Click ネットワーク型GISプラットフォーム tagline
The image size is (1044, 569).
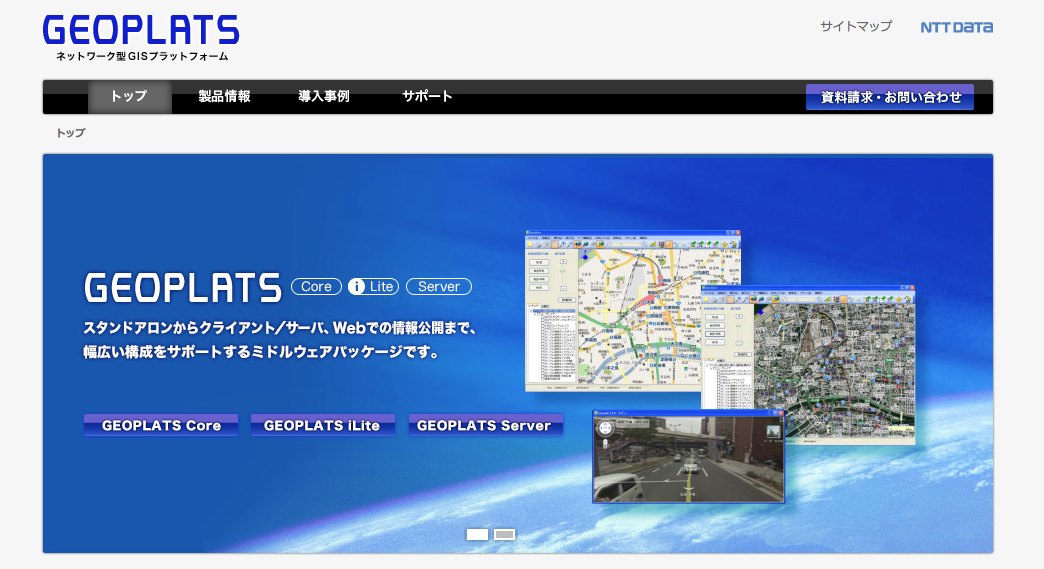pos(142,57)
